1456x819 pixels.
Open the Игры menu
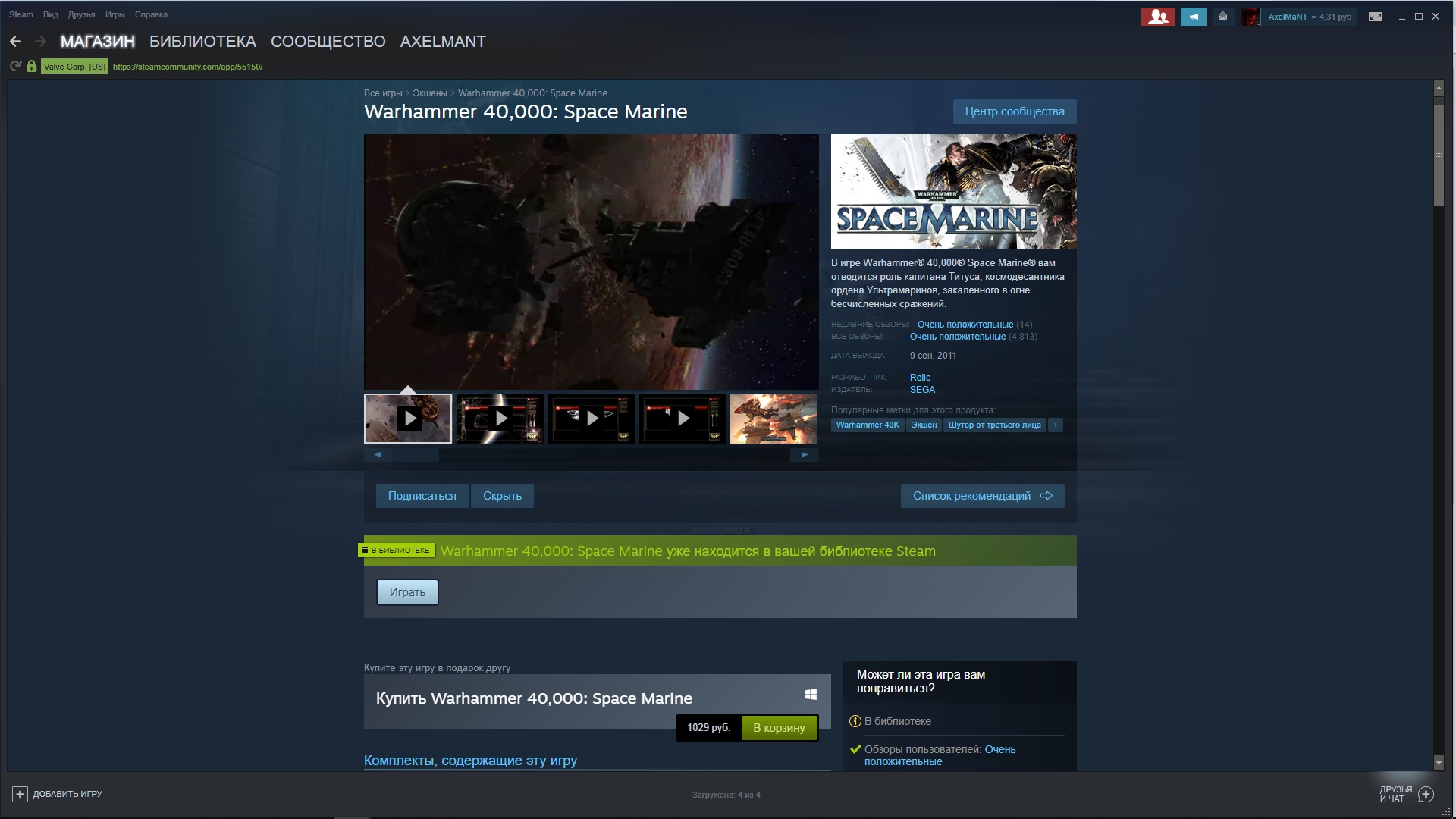pyautogui.click(x=115, y=14)
